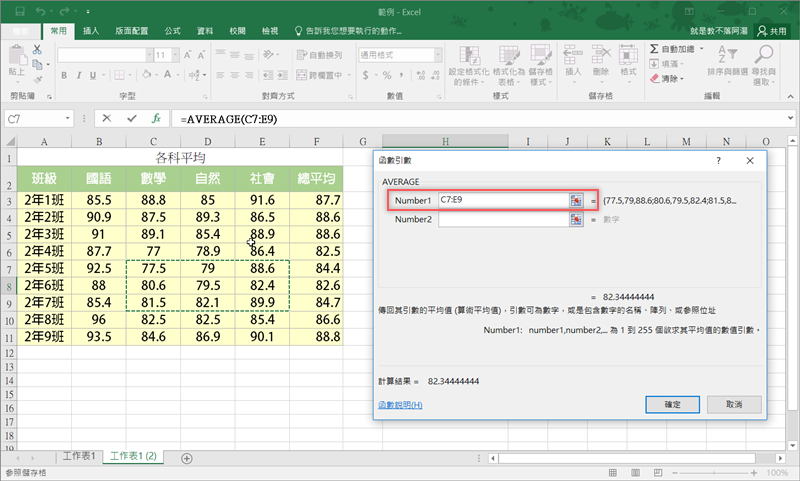The image size is (800, 481).
Task: Click the Number1 range selector icon
Action: (x=576, y=200)
